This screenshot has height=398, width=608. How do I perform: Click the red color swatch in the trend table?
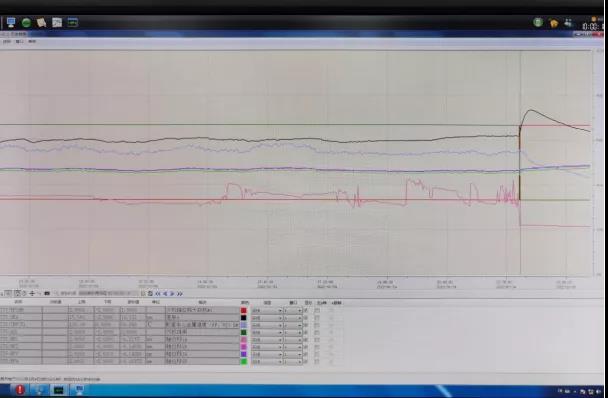(x=244, y=310)
